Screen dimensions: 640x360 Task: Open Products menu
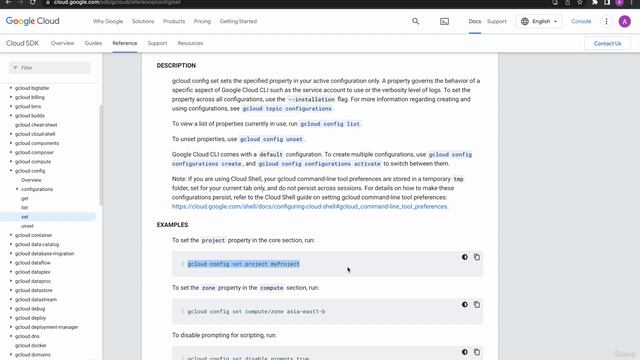[174, 21]
